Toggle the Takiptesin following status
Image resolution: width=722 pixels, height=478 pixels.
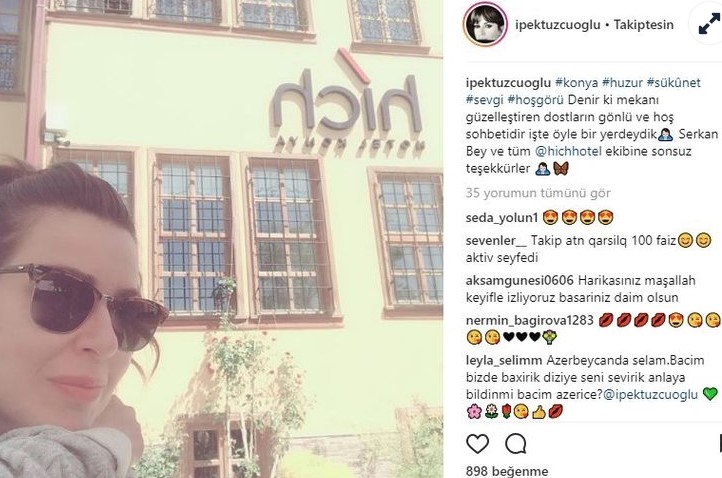643,25
